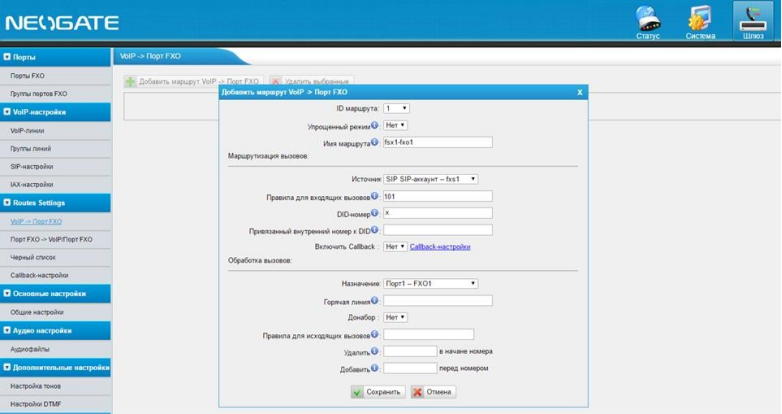This screenshot has height=414, width=782.
Task: Open SIP-настройки in the sidebar
Action: [x=32, y=166]
